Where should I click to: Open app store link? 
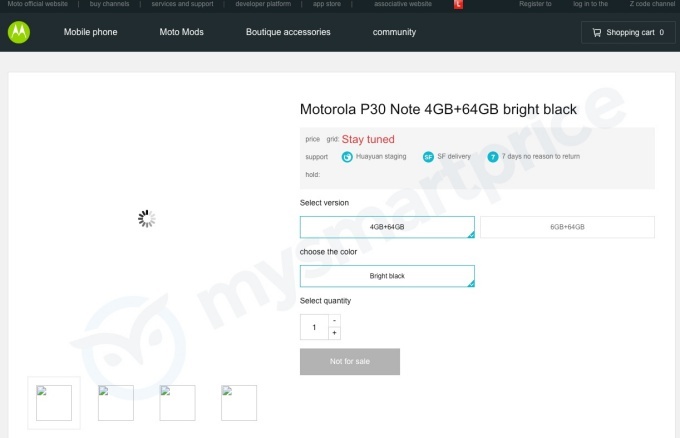pos(327,4)
